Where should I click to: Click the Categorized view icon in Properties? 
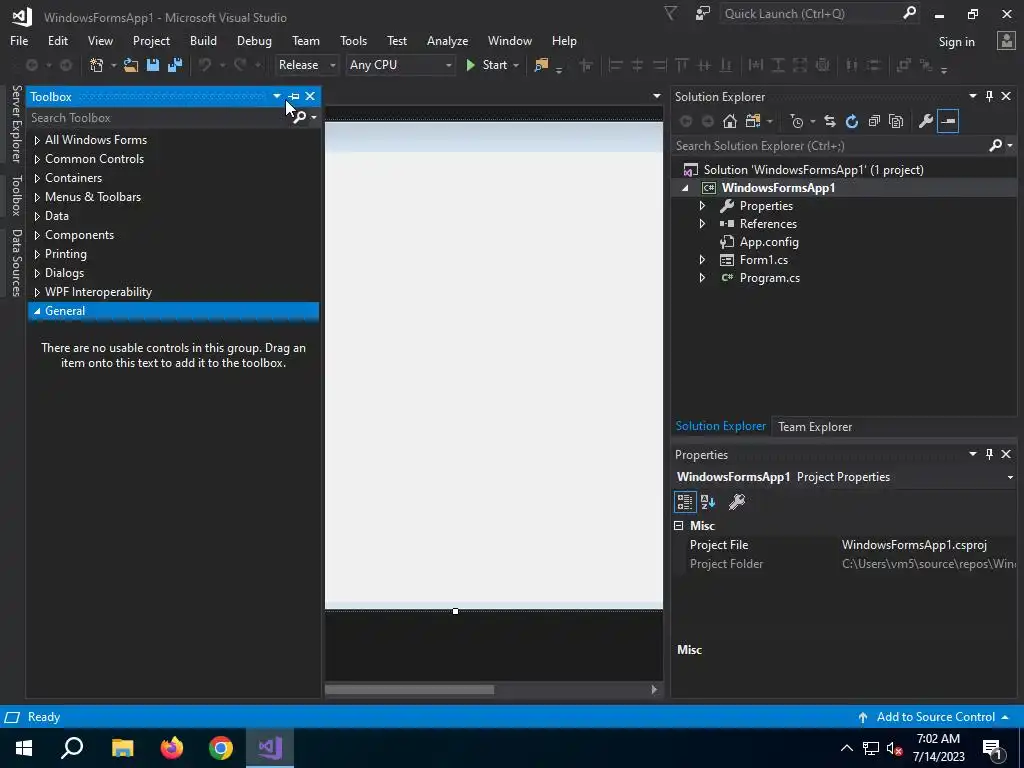pos(684,502)
